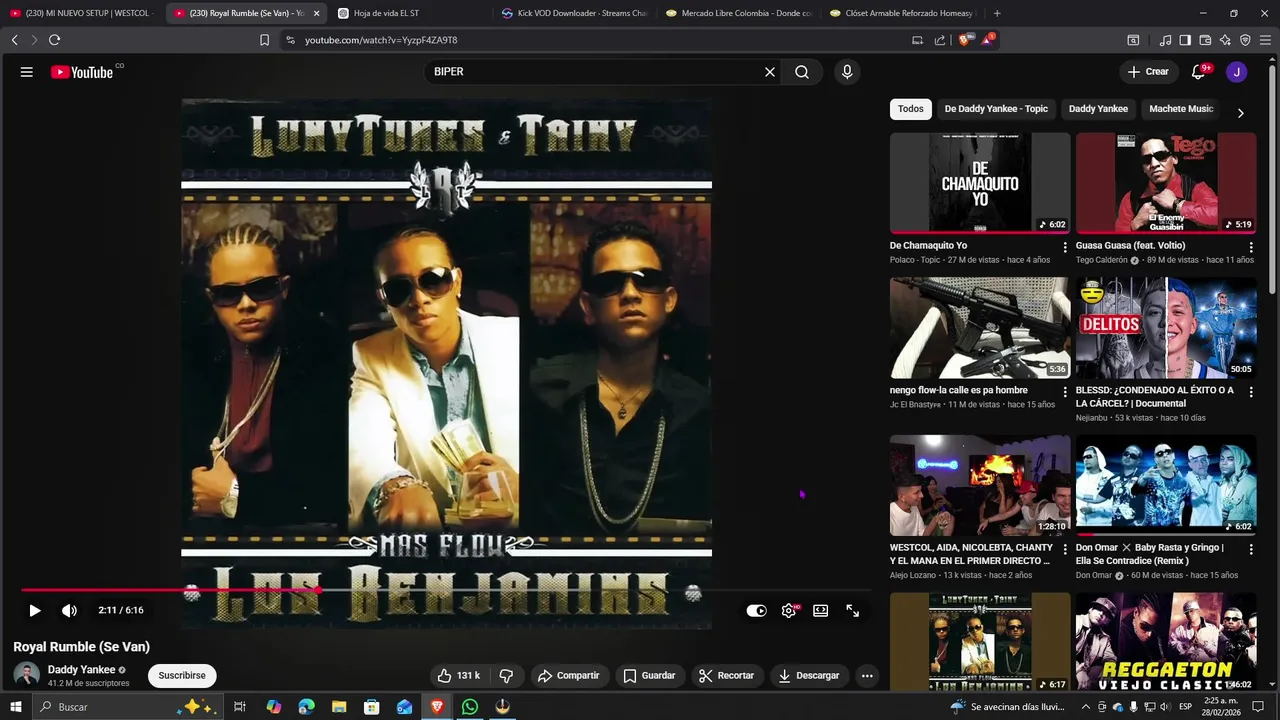
Task: Clip the video with Recortar button
Action: click(726, 676)
